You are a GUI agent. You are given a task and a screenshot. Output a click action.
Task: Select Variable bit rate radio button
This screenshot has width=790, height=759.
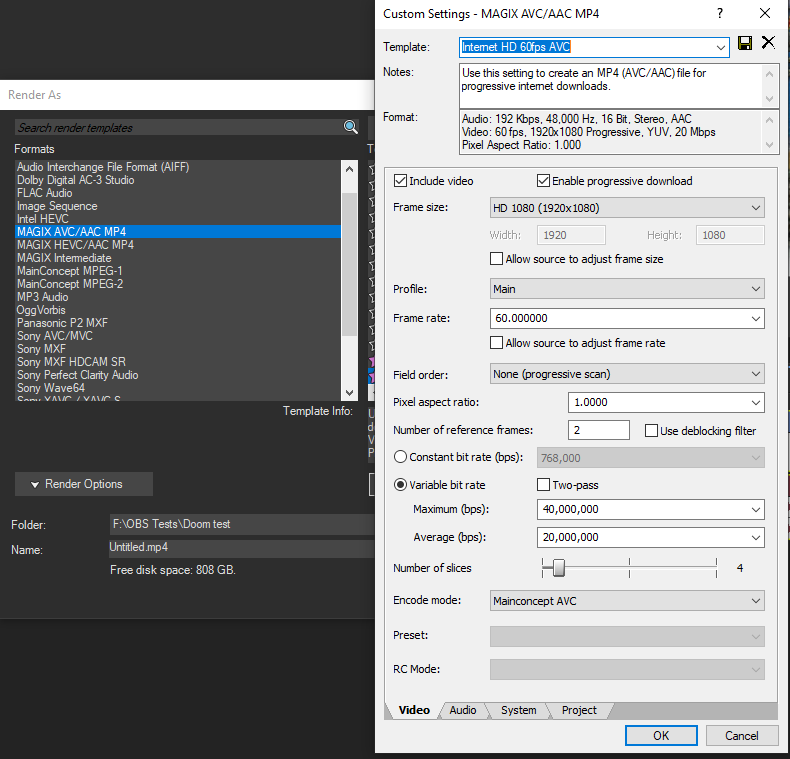pyautogui.click(x=400, y=485)
